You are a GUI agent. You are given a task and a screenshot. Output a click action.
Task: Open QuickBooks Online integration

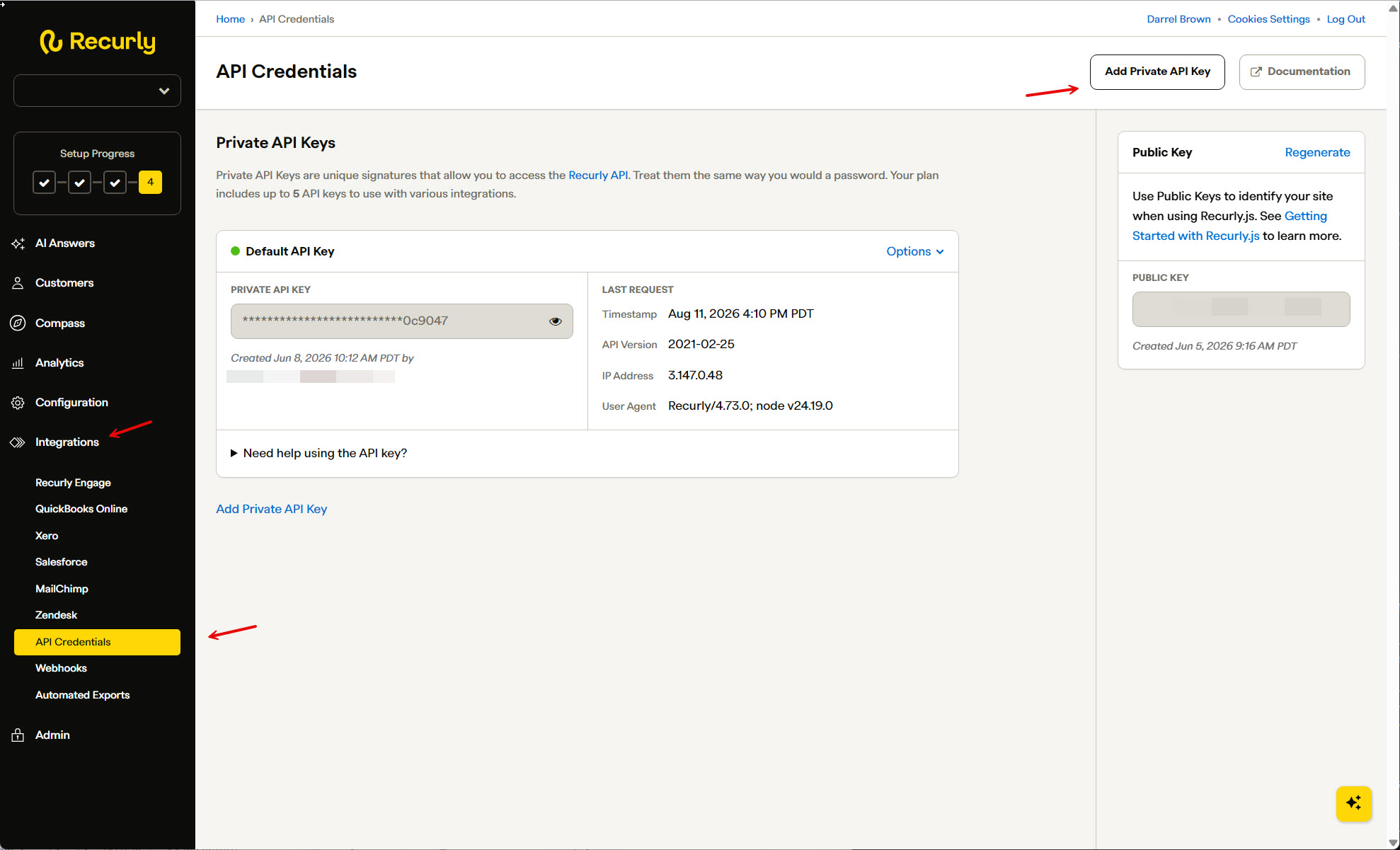pyautogui.click(x=81, y=509)
